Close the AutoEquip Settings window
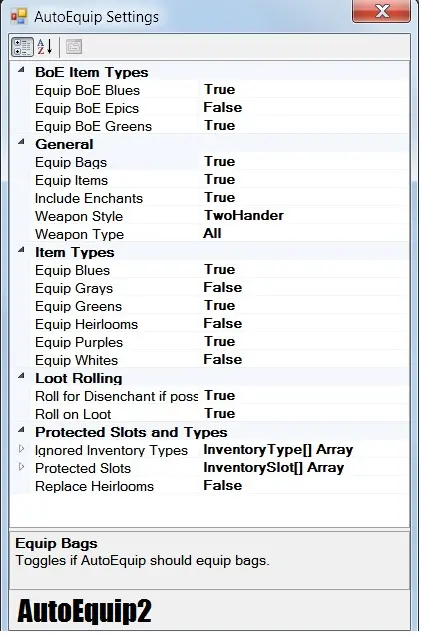Image resolution: width=421 pixels, height=635 pixels. pyautogui.click(x=381, y=11)
